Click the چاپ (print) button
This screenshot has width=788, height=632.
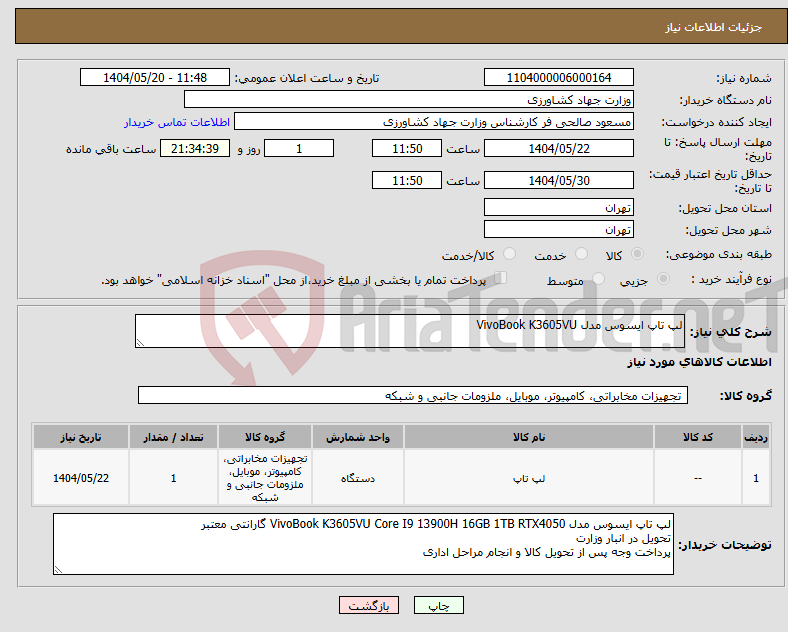click(x=438, y=606)
